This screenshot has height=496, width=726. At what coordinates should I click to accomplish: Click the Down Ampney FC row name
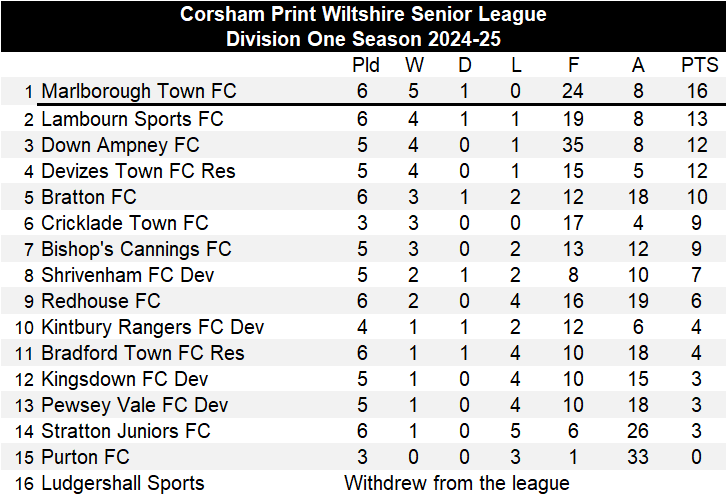click(x=120, y=145)
